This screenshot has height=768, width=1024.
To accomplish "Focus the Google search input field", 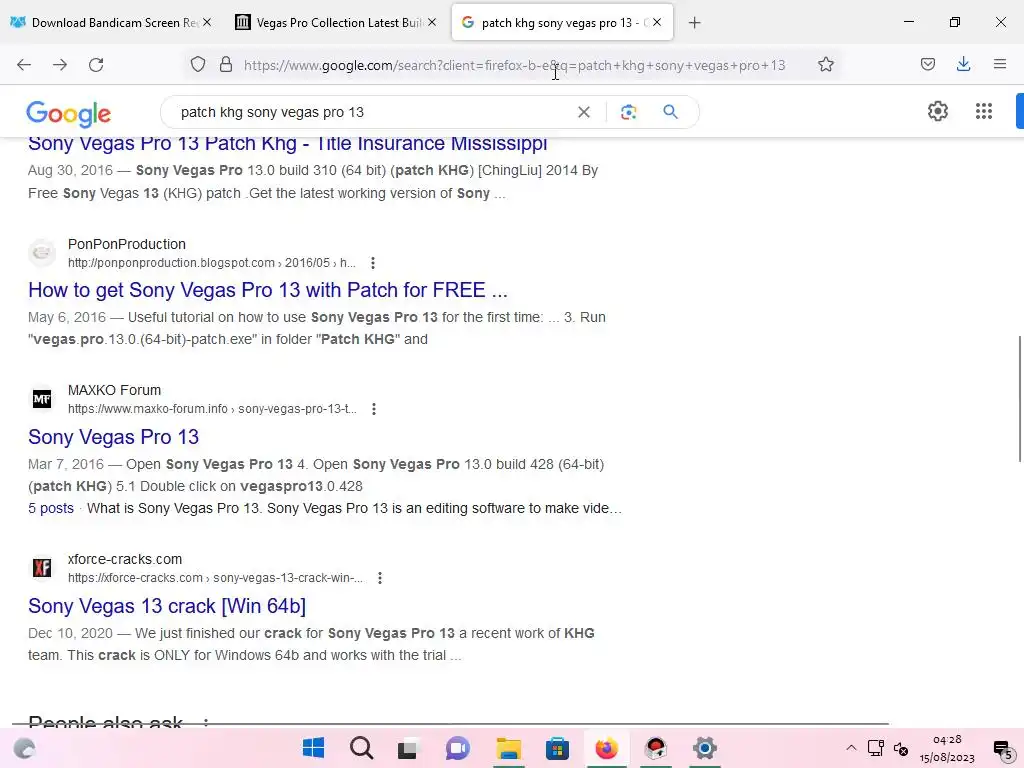I will click(372, 112).
